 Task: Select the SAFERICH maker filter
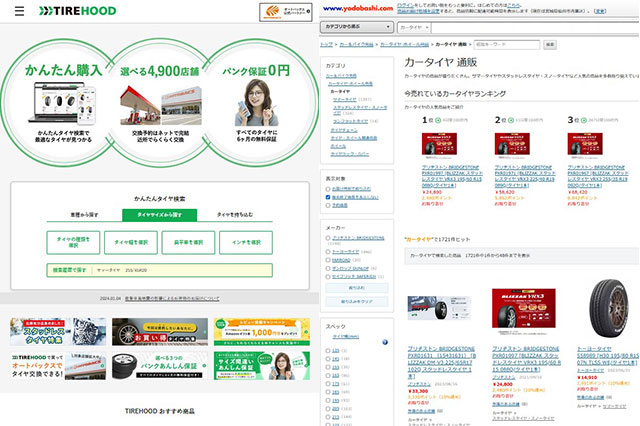(x=328, y=277)
